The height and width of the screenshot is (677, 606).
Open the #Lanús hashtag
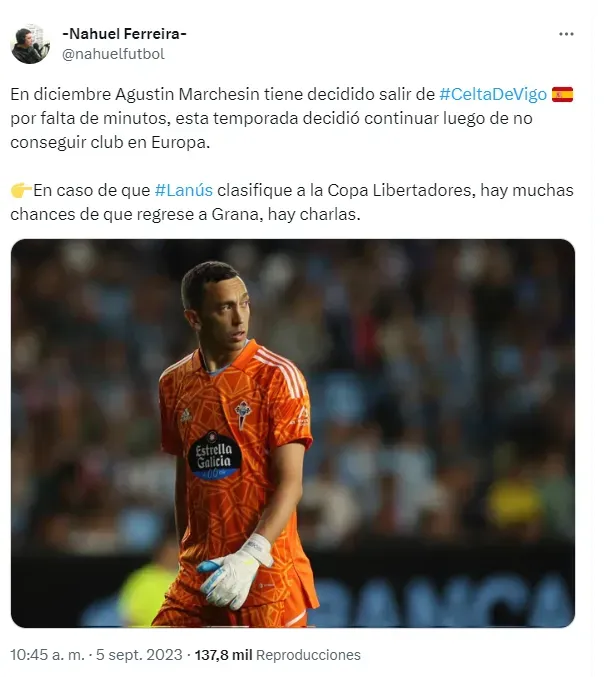click(x=183, y=190)
